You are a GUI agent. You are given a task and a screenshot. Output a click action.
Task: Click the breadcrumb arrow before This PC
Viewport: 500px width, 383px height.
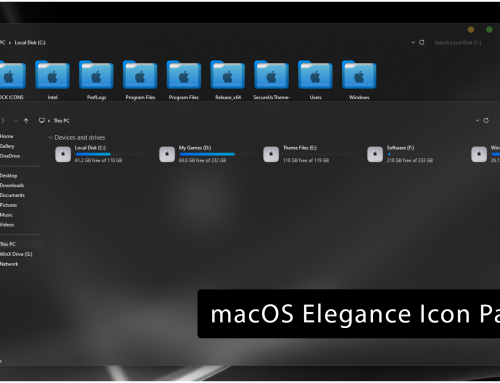(x=49, y=121)
